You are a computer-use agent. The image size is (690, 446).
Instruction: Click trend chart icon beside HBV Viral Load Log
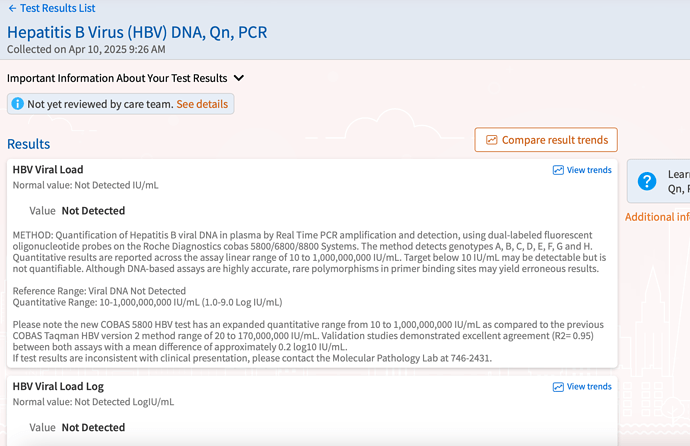558,387
